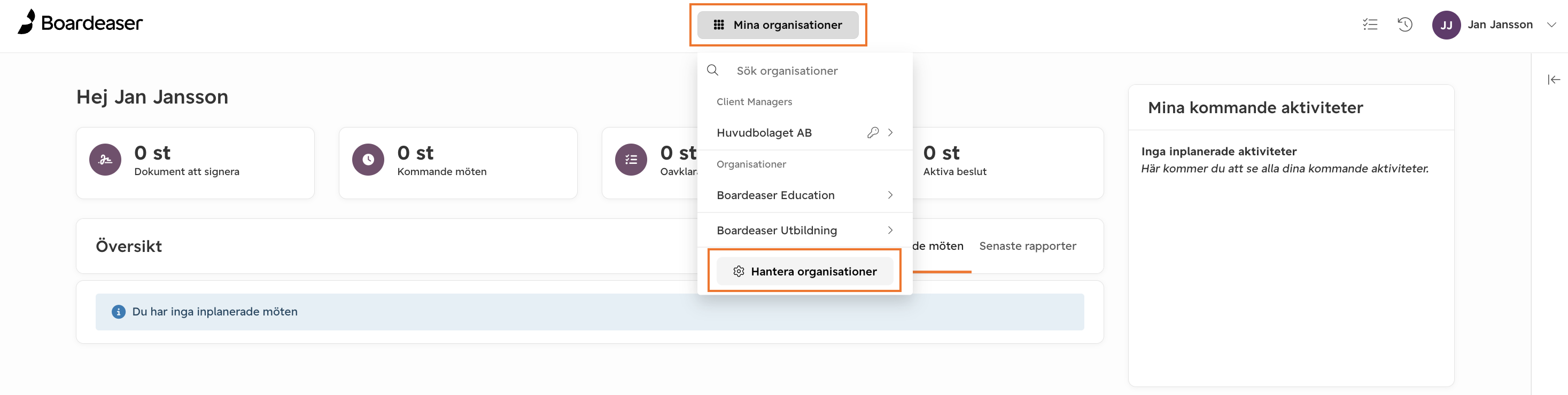1568x395 pixels.
Task: Open the Kommande möten card
Action: pyautogui.click(x=459, y=163)
